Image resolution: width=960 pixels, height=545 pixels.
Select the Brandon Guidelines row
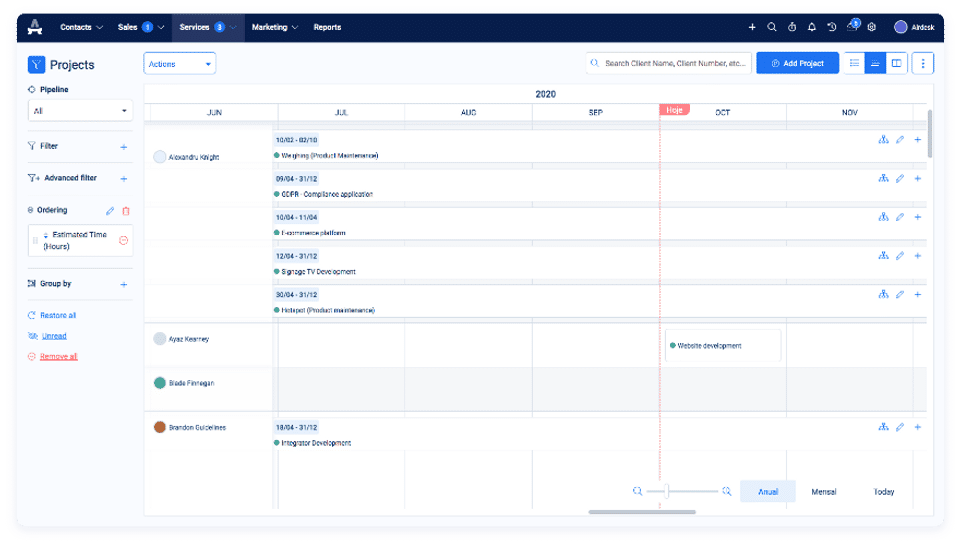tap(190, 427)
